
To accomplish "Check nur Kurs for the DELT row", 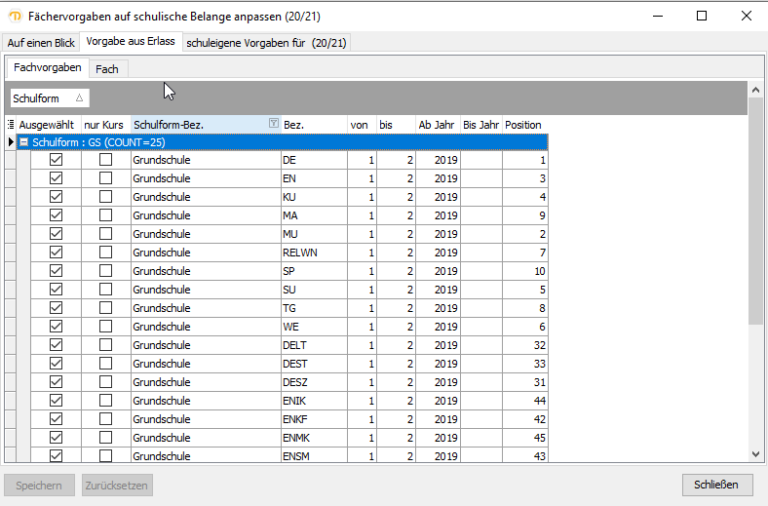I will click(105, 345).
